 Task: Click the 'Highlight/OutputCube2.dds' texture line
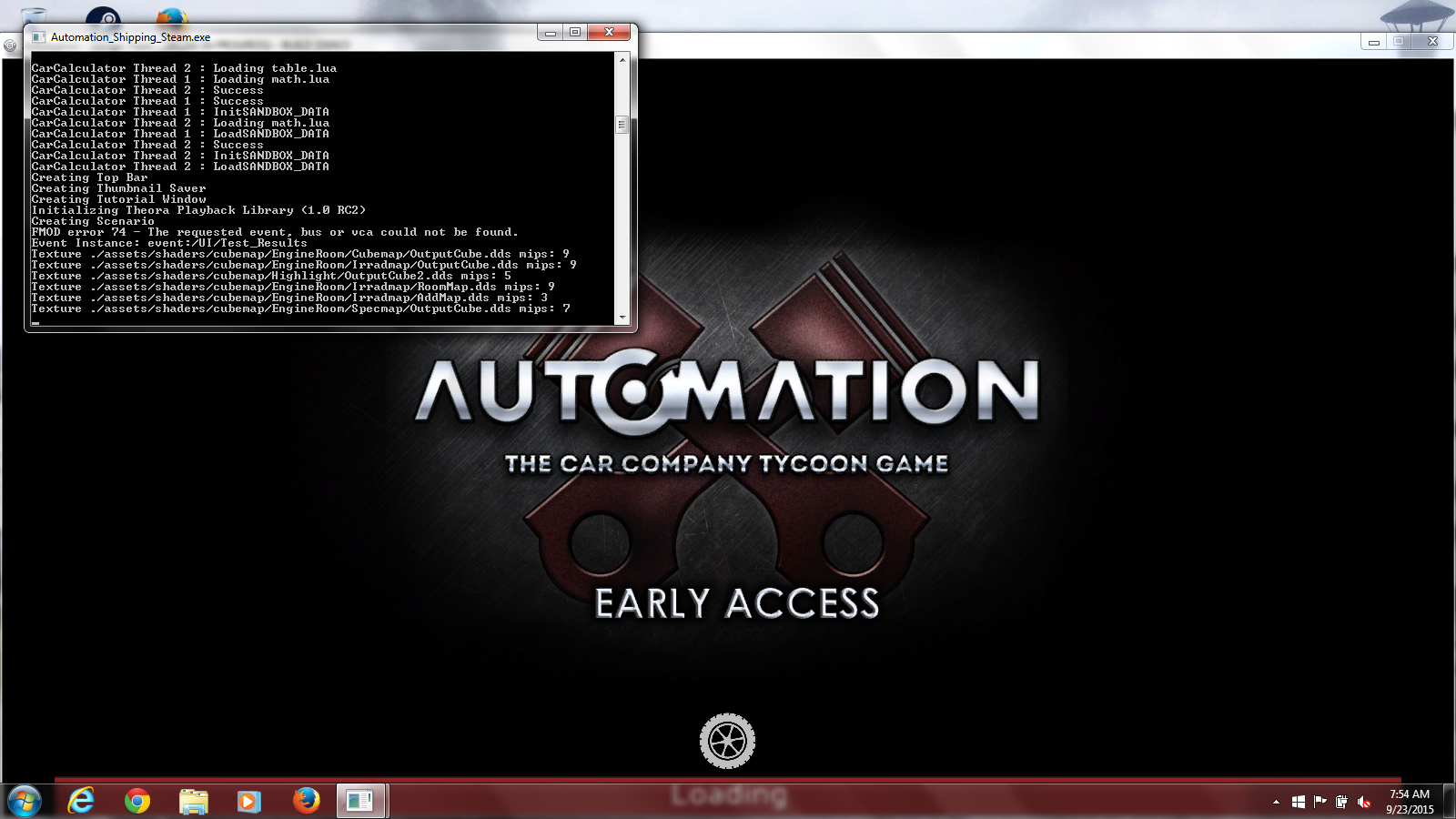[x=271, y=276]
